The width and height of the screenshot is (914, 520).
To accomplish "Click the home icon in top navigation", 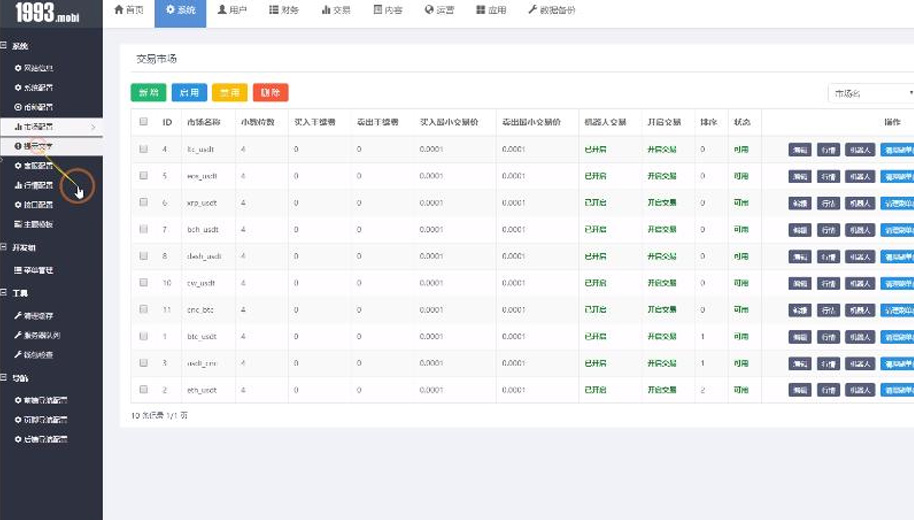I will tap(119, 10).
